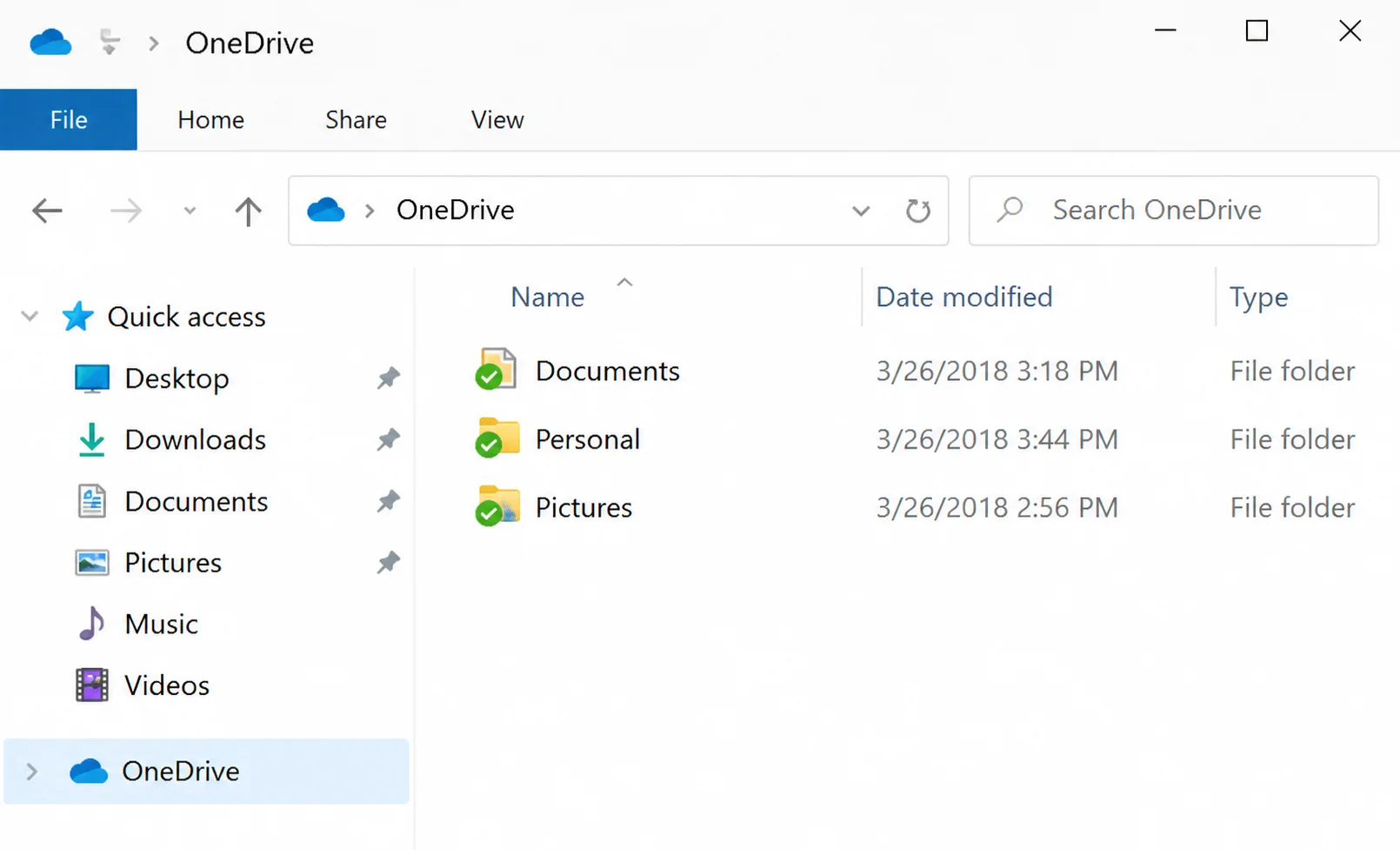Click the cloud icon in address bar
The width and height of the screenshot is (1400, 850).
(x=326, y=210)
